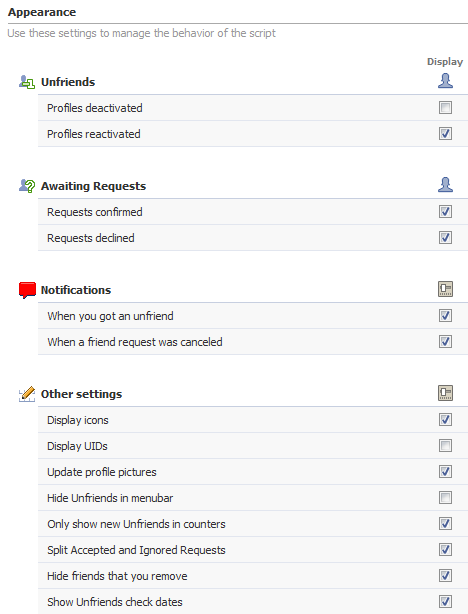Click the Other settings pencil icon
Viewport: 468px width, 614px height.
tap(27, 394)
